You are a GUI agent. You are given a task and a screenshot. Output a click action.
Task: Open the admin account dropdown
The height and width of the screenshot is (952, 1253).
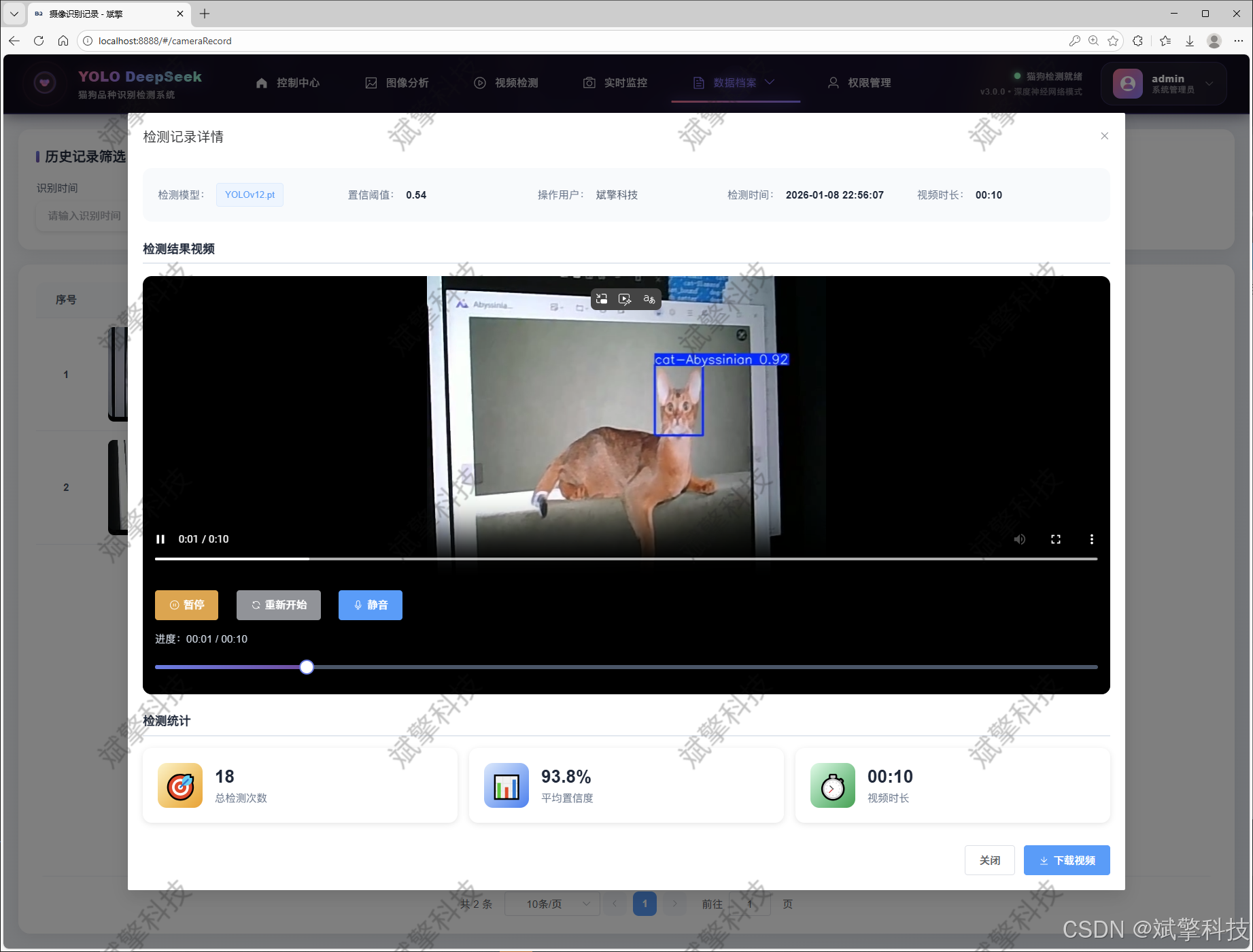[x=1163, y=83]
